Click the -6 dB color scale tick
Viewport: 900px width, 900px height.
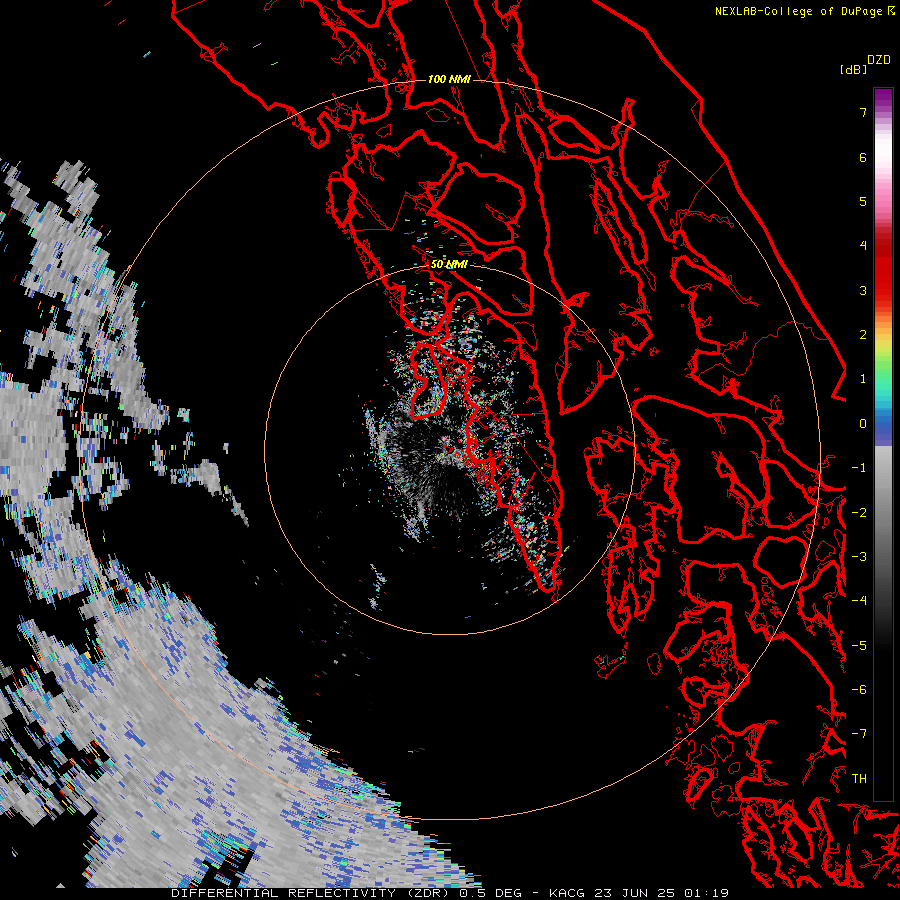pyautogui.click(x=859, y=690)
